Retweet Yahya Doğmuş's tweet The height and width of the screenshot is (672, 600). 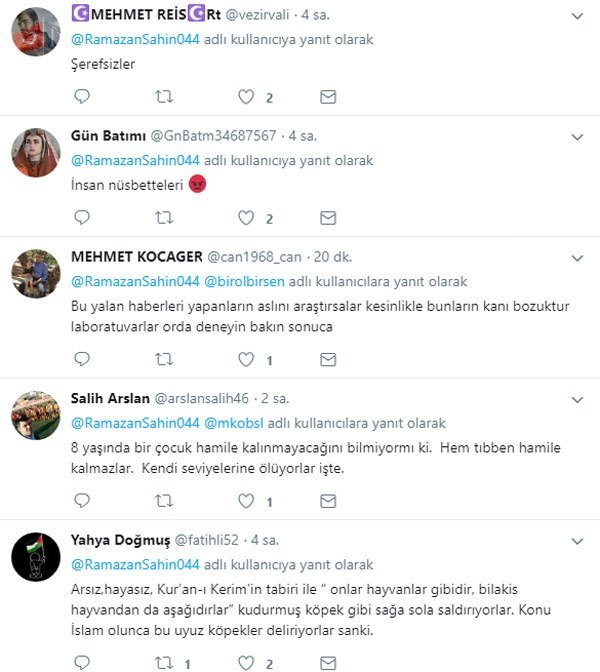[x=164, y=663]
